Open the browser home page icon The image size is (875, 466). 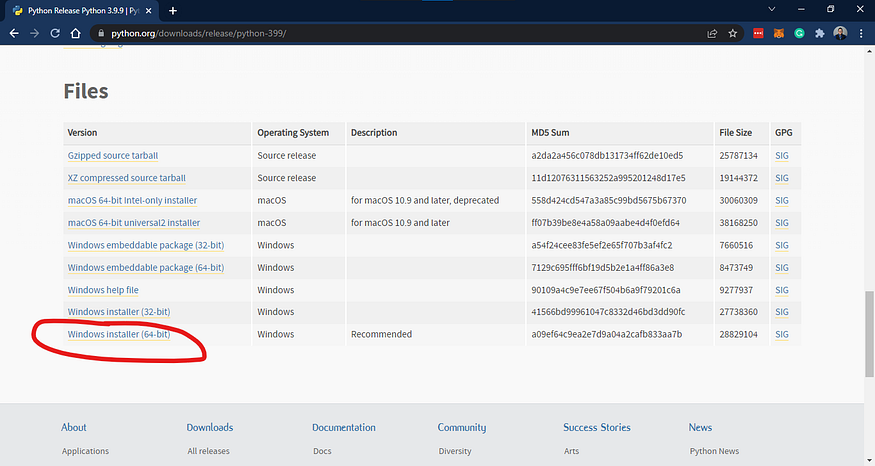[x=75, y=33]
